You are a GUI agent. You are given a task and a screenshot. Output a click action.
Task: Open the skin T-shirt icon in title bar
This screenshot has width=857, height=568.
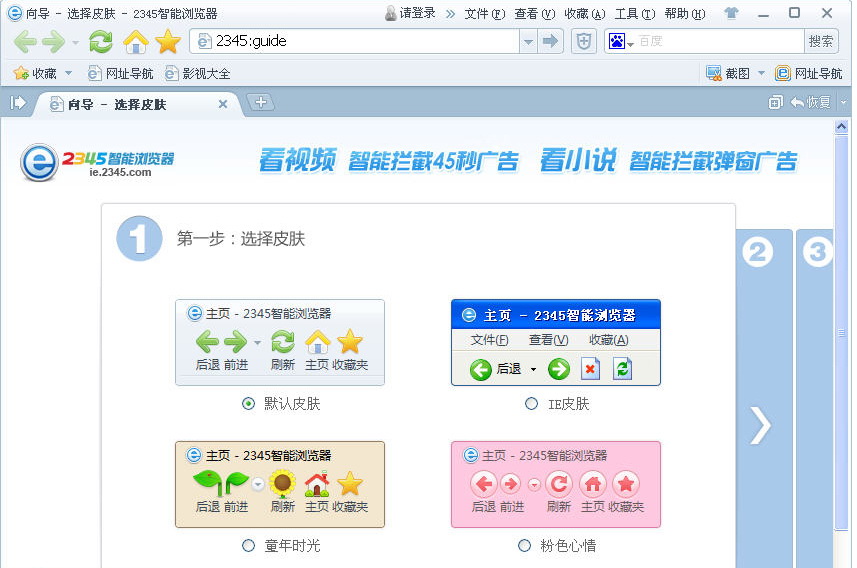[731, 13]
